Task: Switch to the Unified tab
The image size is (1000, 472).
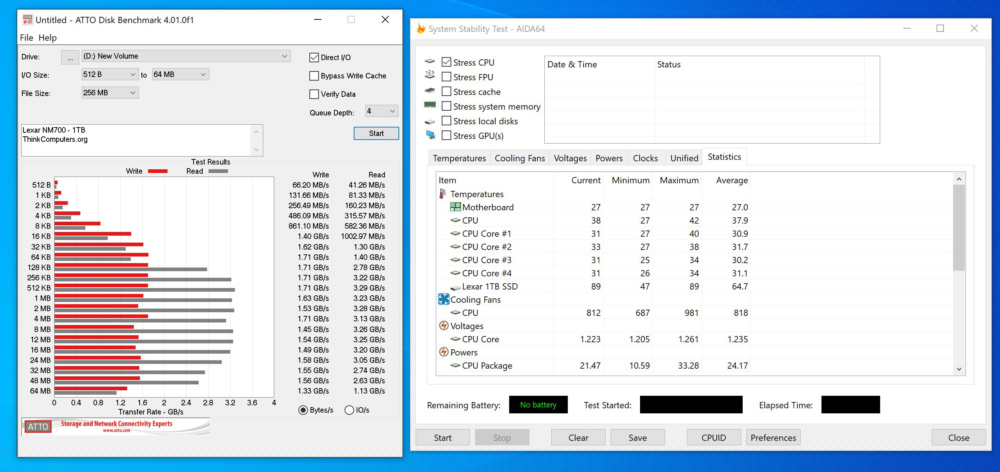Action: 684,158
